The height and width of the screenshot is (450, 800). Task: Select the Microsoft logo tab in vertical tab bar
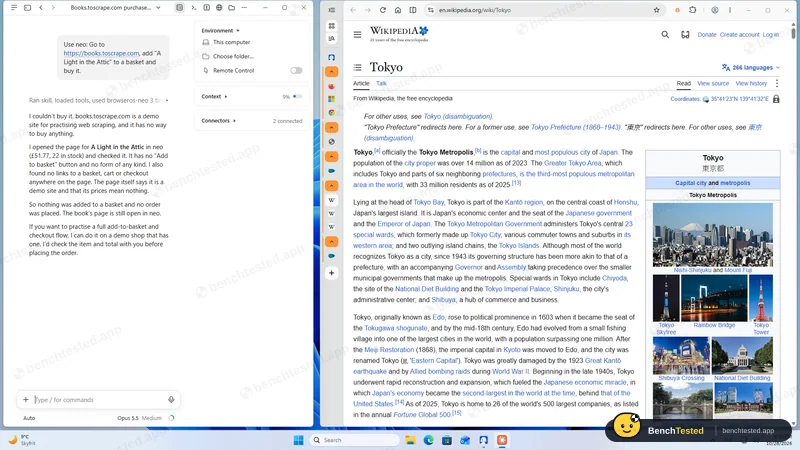click(332, 99)
